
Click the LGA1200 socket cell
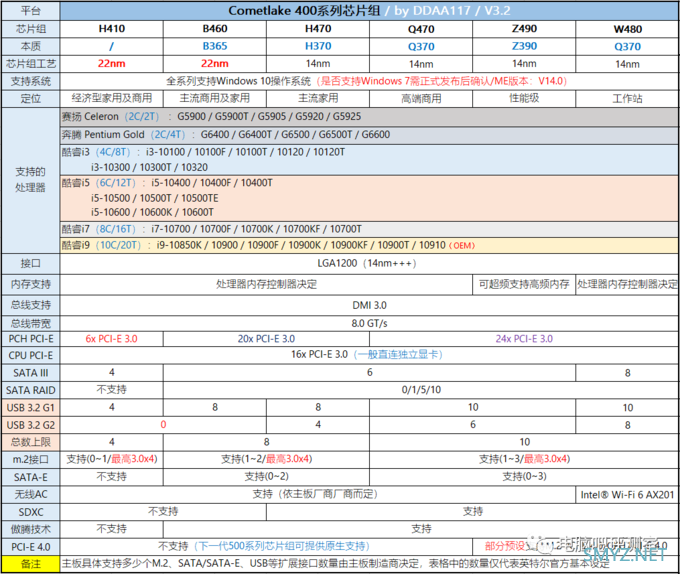pyautogui.click(x=369, y=264)
